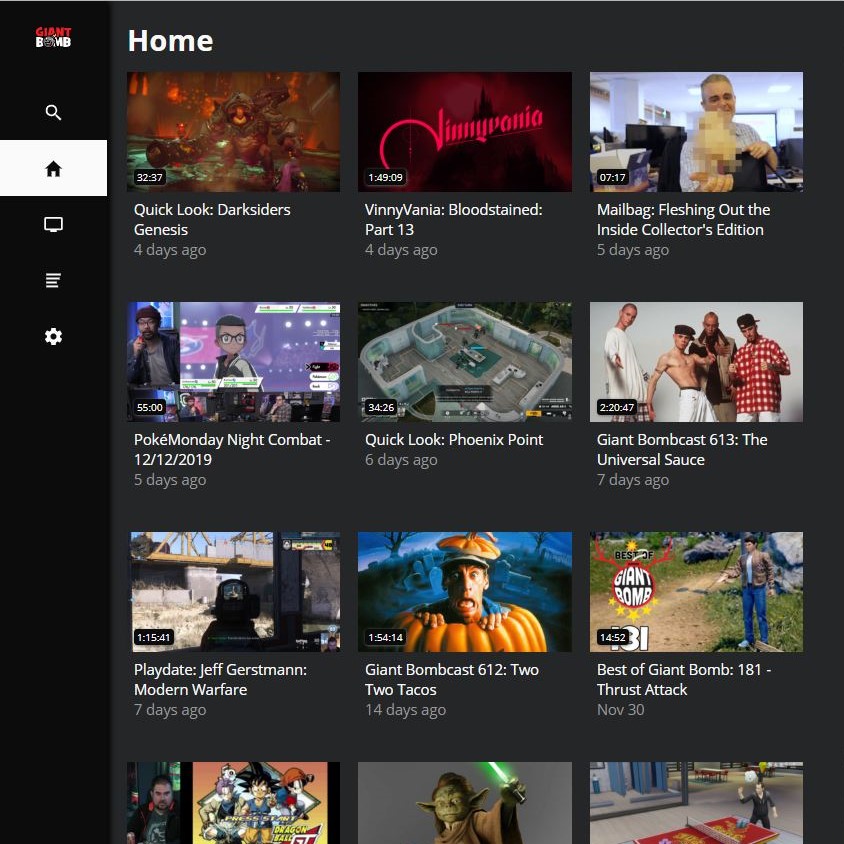
Task: Click the Giant Bomb logo
Action: [x=53, y=37]
